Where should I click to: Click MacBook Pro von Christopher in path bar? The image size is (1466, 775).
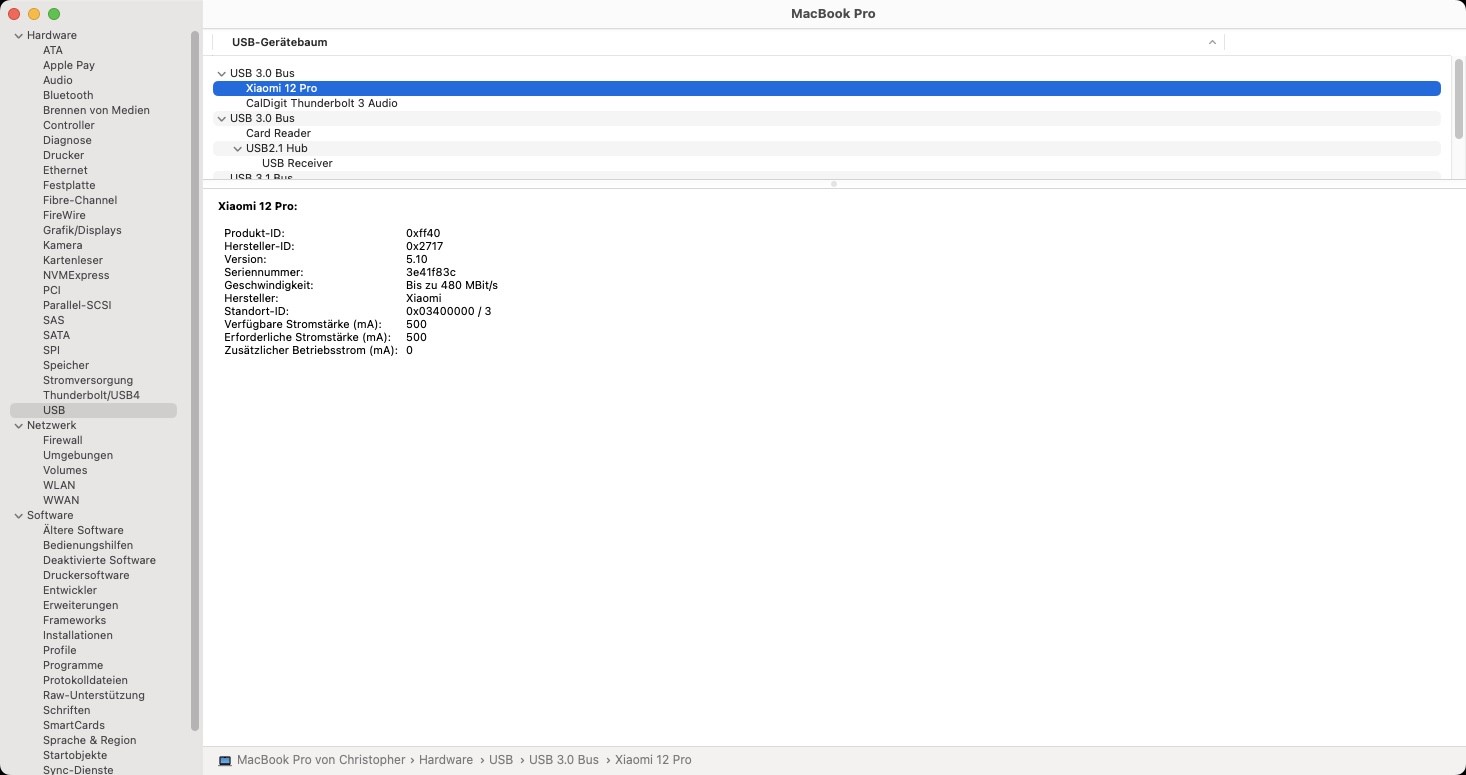pos(321,760)
